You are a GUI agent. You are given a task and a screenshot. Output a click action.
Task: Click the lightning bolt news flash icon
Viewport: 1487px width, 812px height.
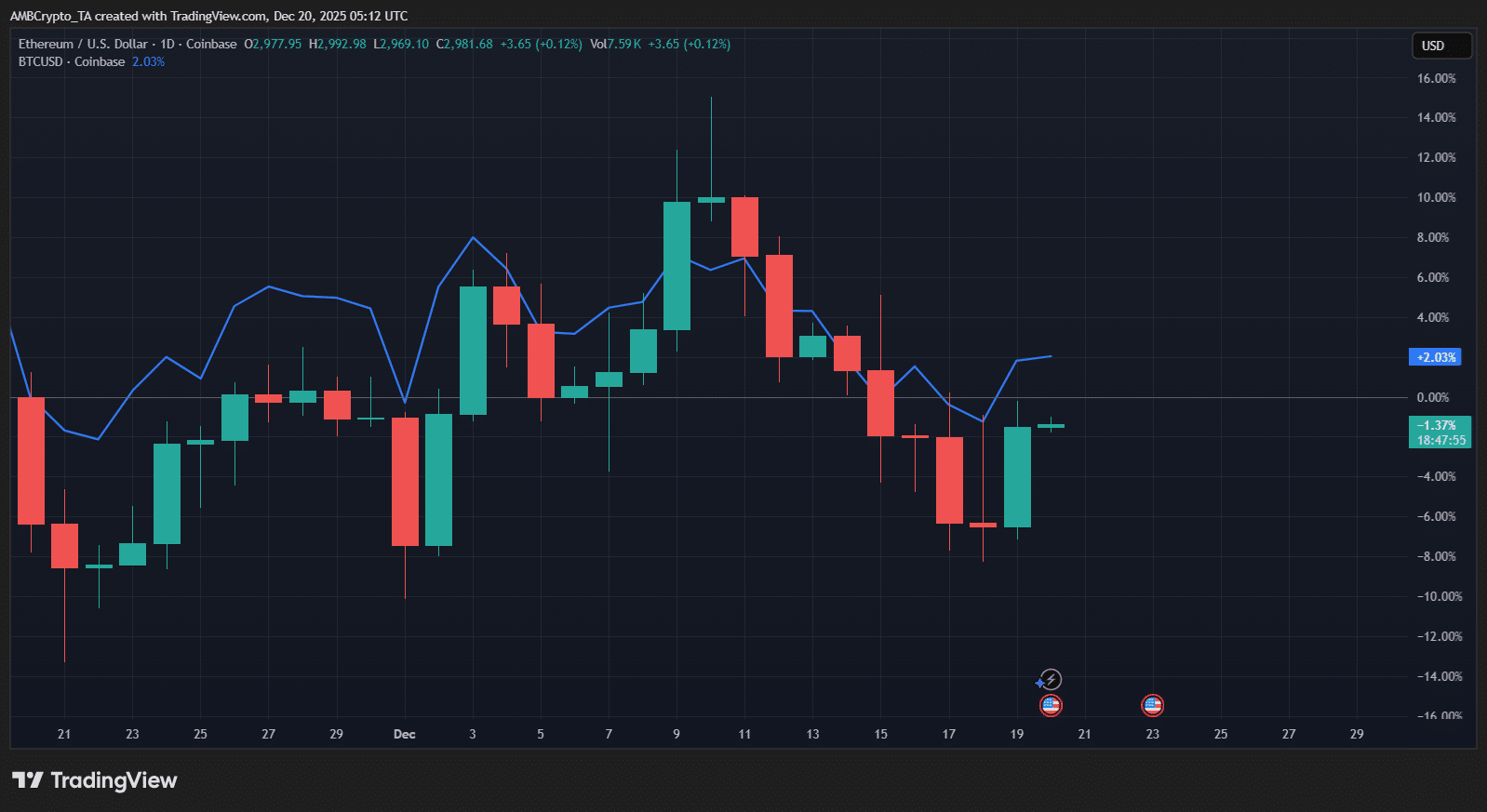point(1050,680)
